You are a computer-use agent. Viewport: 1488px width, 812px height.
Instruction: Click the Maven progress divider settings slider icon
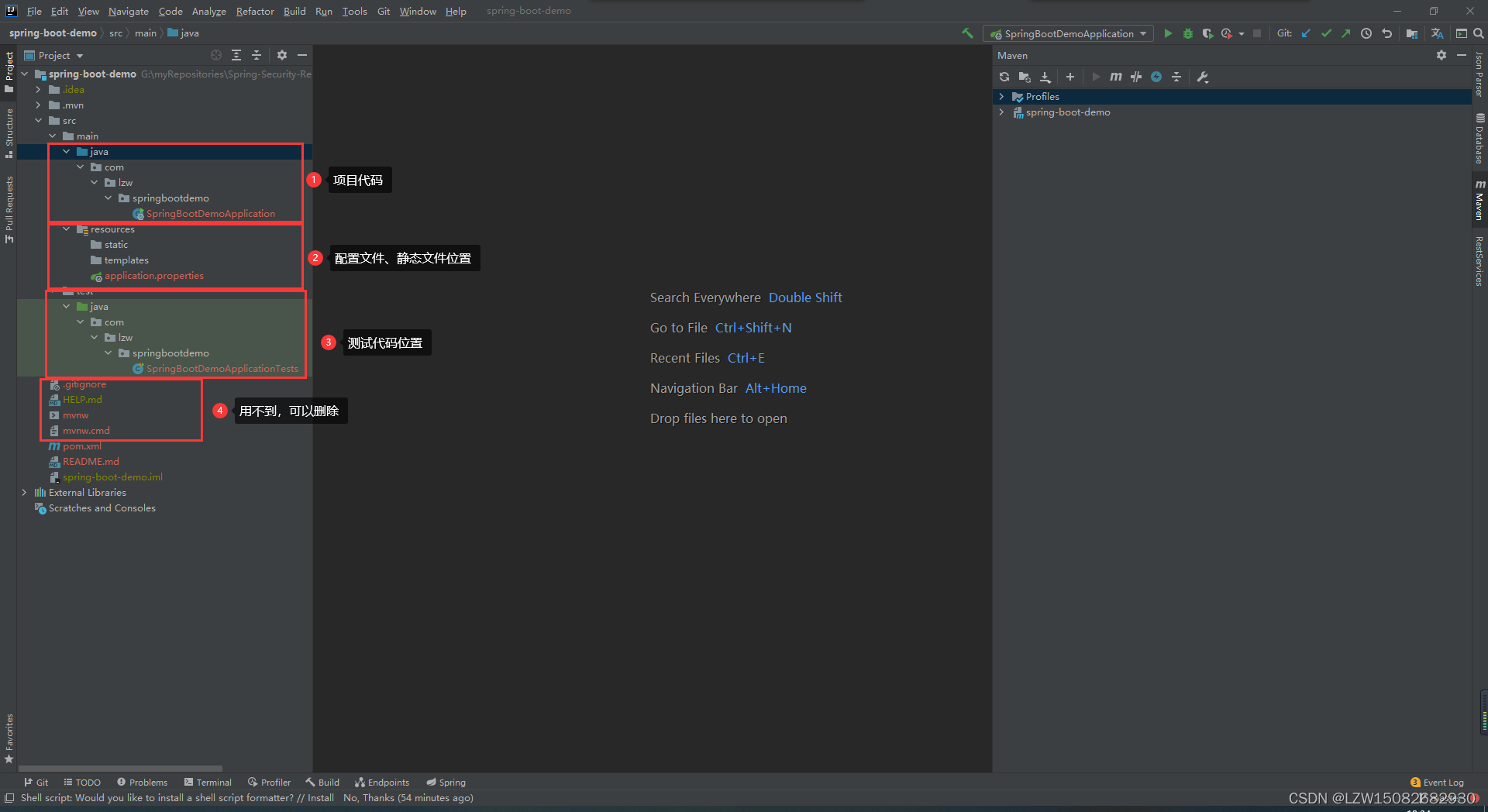1176,77
